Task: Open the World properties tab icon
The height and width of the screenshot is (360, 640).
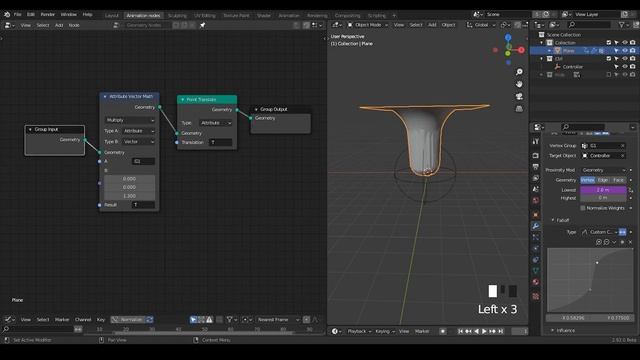Action: (536, 200)
